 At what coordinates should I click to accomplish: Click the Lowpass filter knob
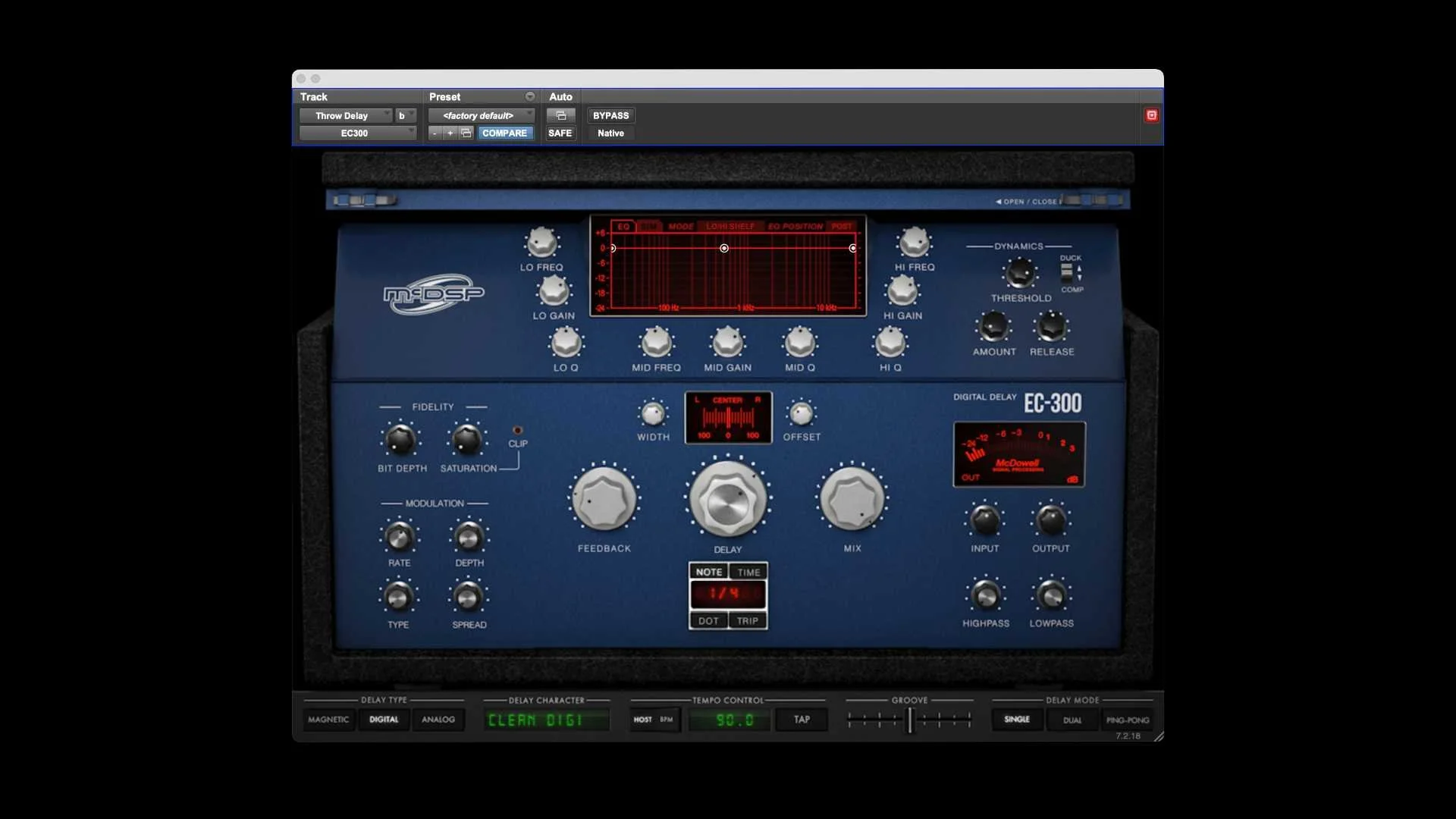point(1051,596)
